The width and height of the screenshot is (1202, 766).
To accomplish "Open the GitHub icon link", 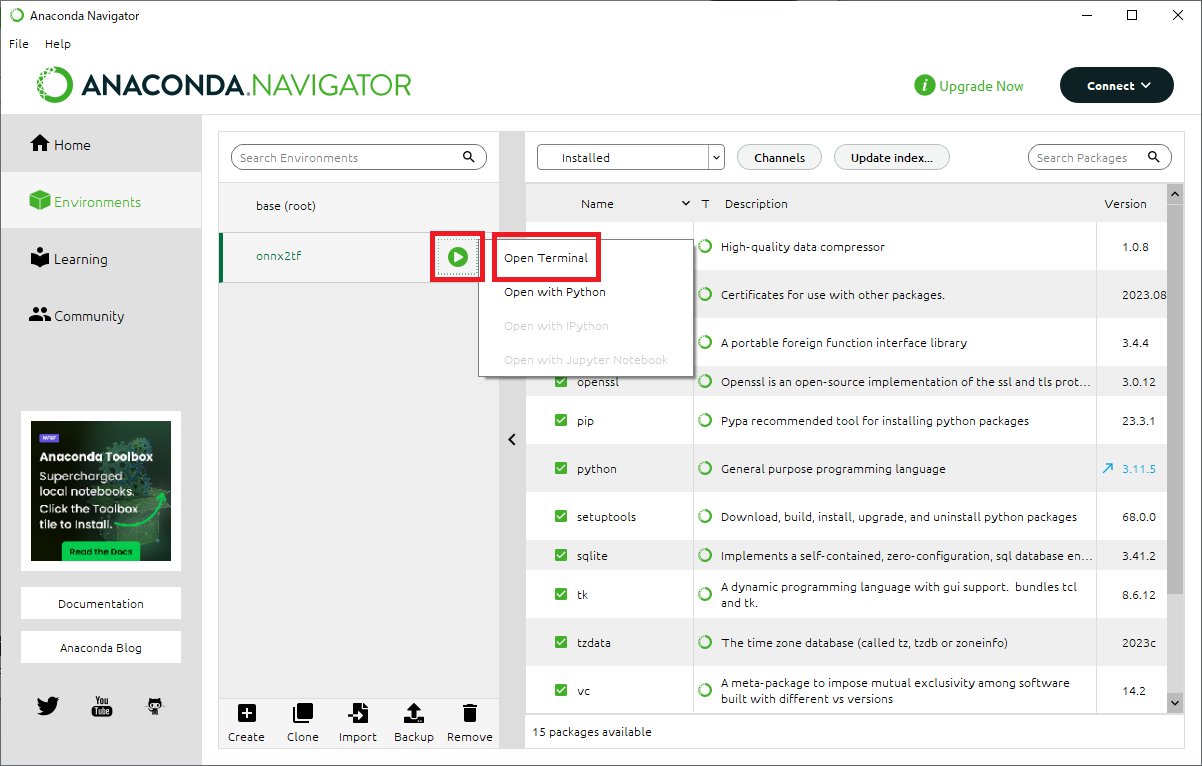I will point(155,706).
